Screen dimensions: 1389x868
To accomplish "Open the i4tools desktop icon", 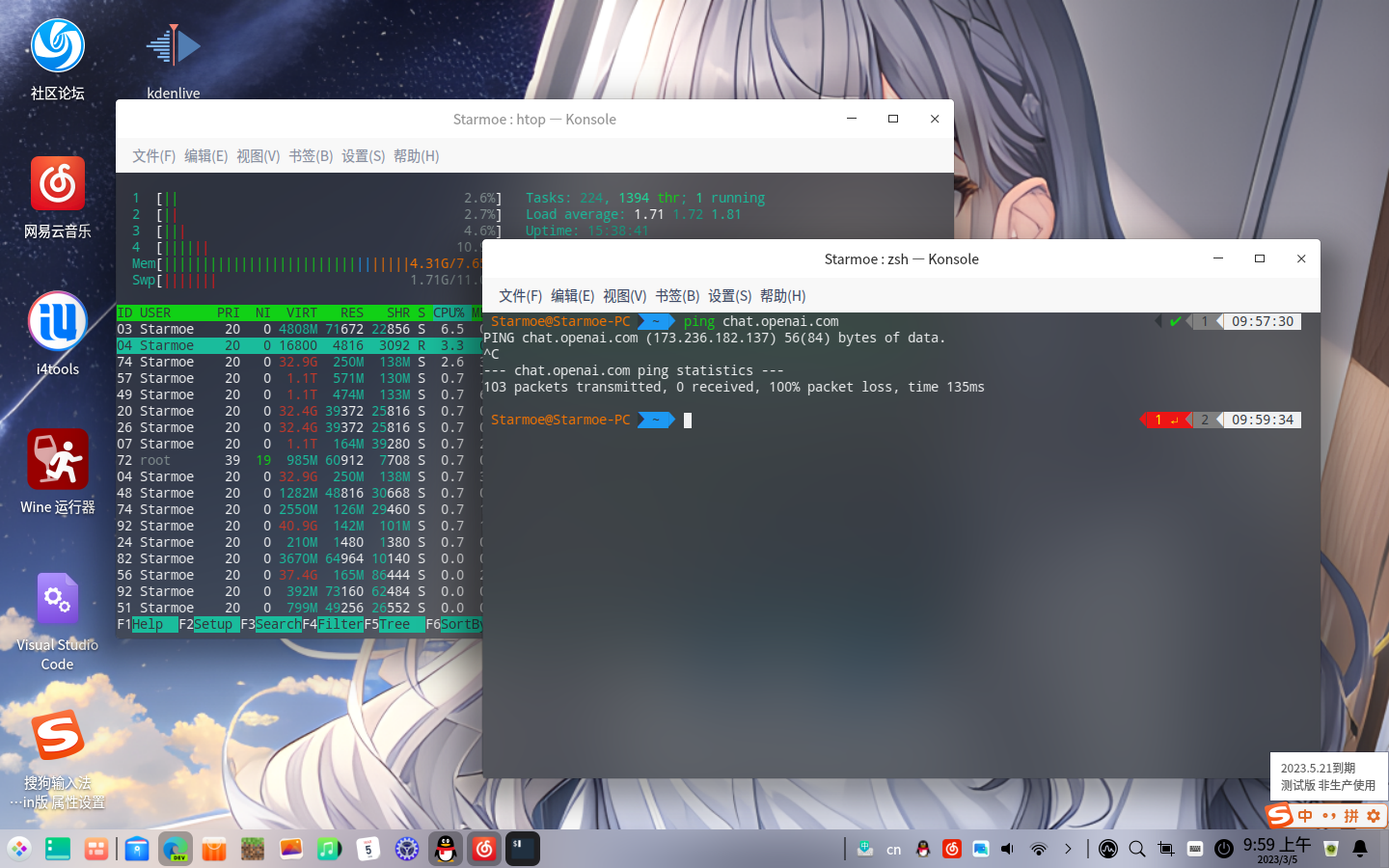I will [x=58, y=335].
